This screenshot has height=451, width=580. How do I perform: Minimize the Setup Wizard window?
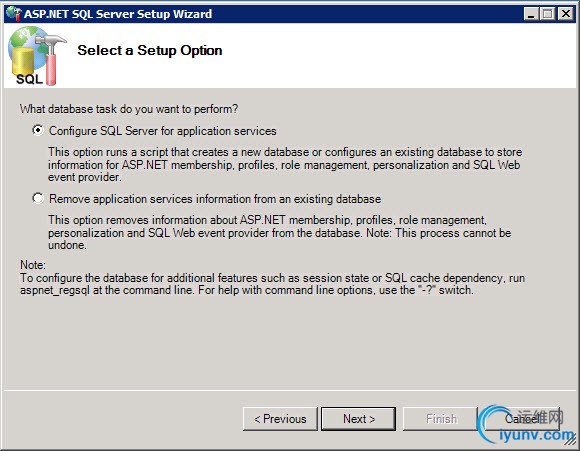point(532,14)
